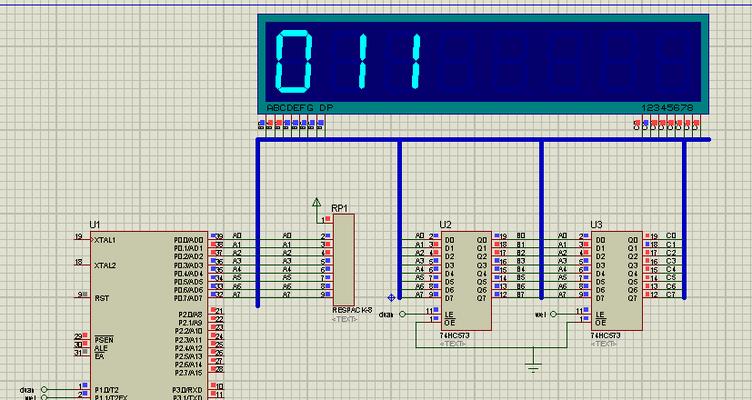The image size is (752, 400).
Task: Click the C0 wire label at U3
Action: (671, 235)
